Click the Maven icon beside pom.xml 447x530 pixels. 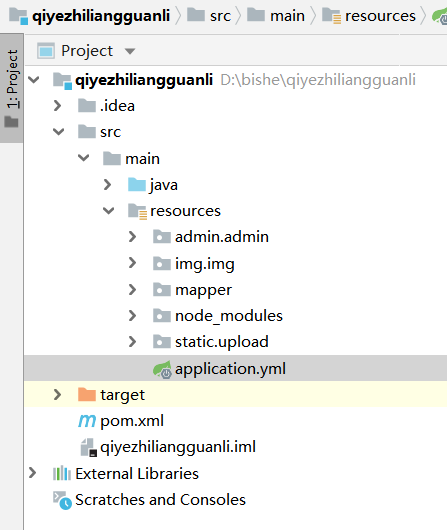[87, 421]
